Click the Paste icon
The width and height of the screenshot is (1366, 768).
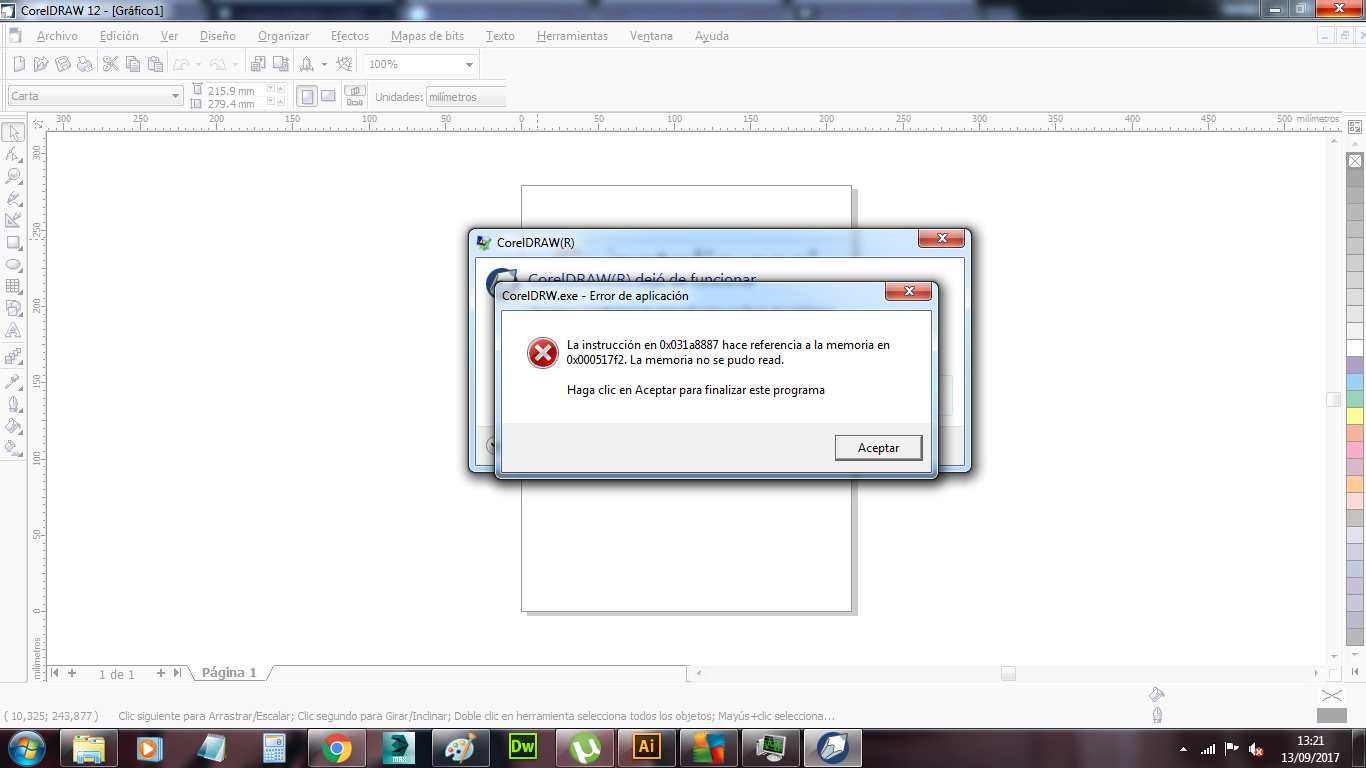[x=155, y=64]
